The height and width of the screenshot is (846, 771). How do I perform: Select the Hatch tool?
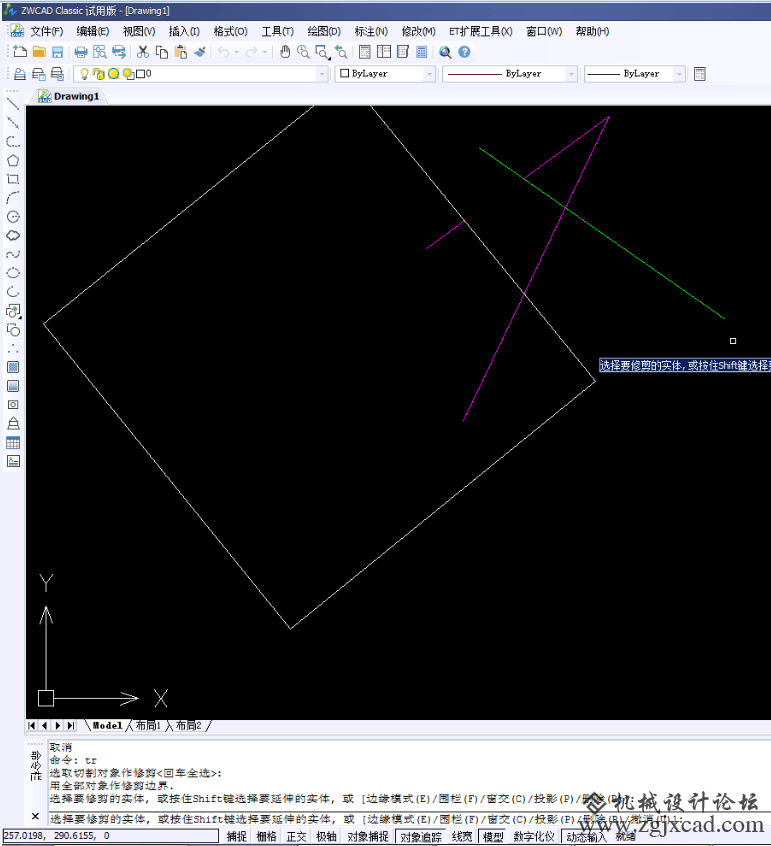[x=13, y=367]
